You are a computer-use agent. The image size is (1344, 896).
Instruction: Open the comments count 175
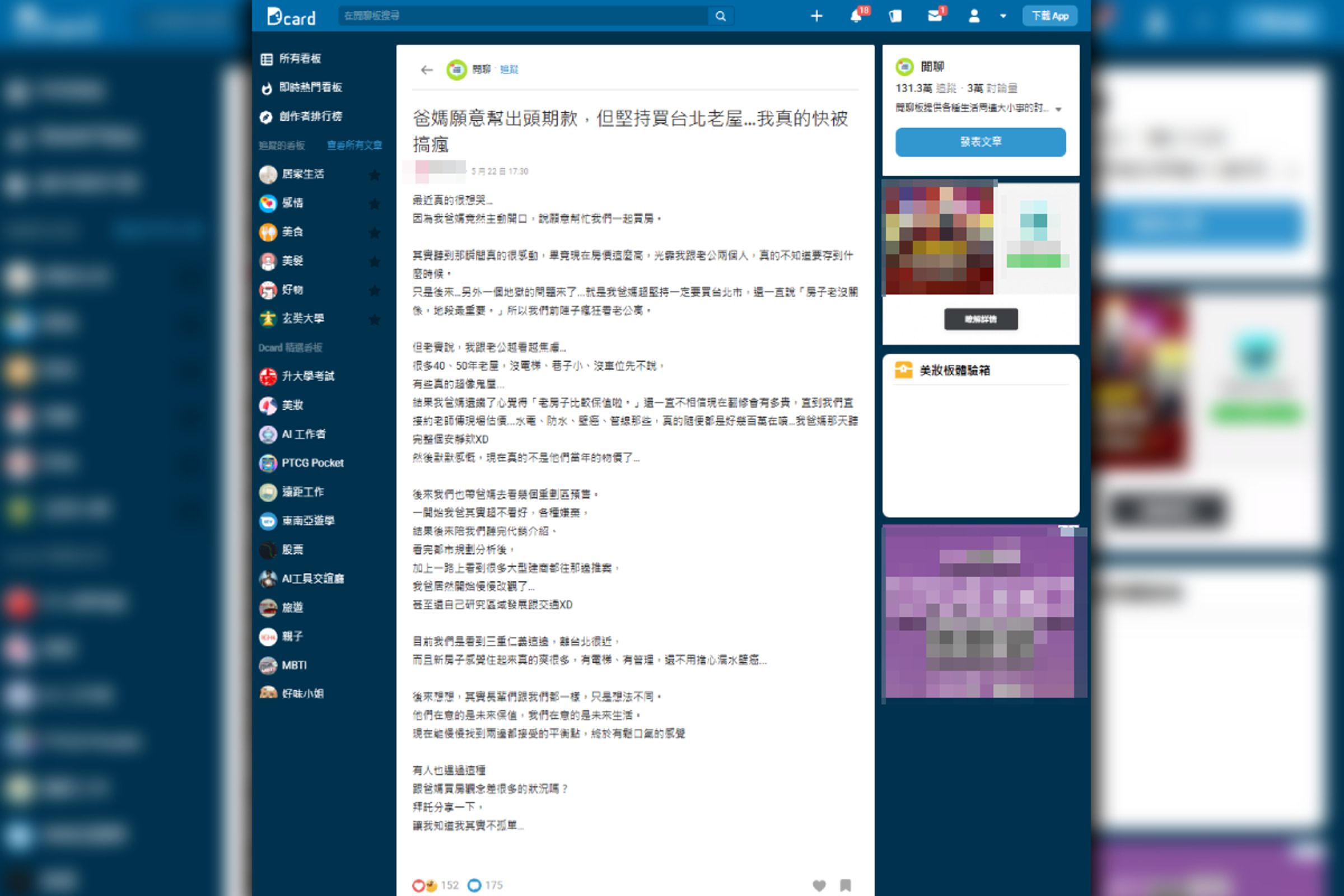485,885
